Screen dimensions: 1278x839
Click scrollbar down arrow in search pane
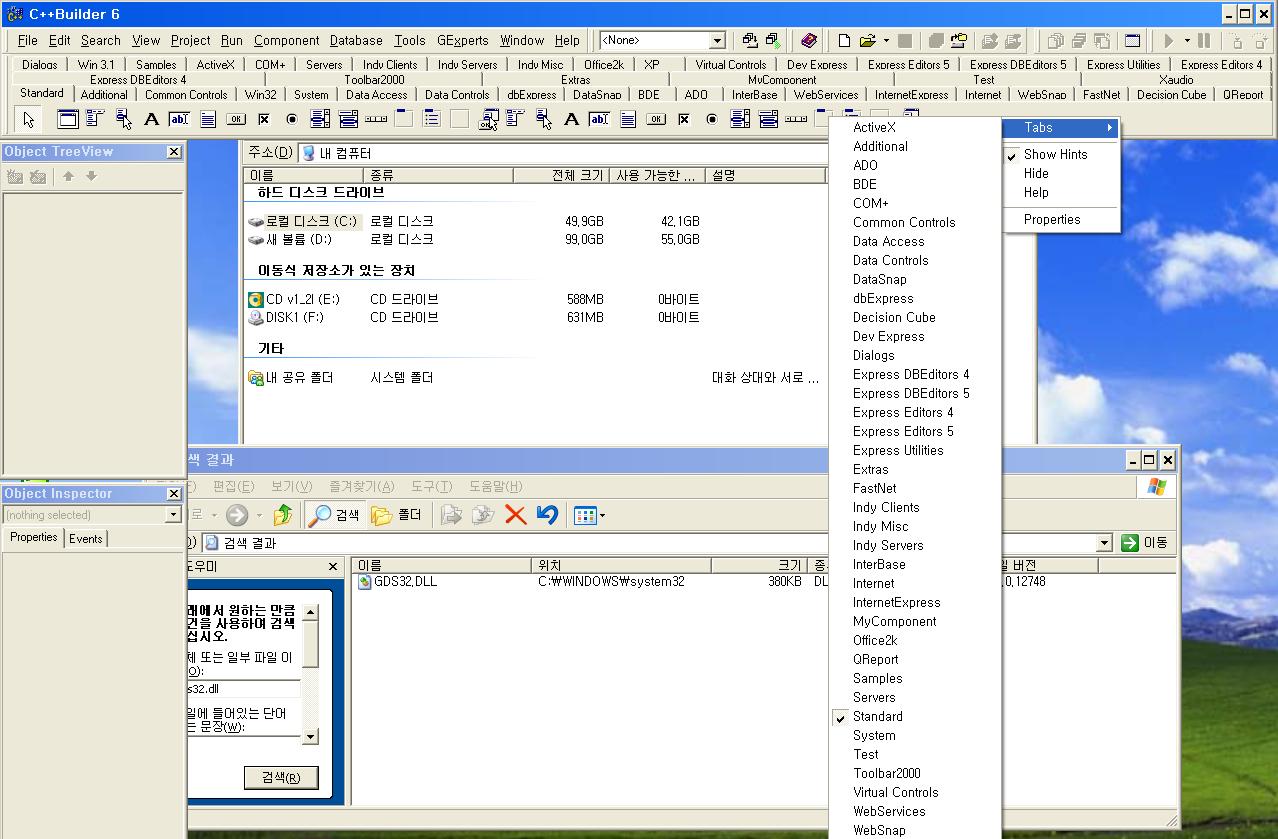click(x=311, y=737)
